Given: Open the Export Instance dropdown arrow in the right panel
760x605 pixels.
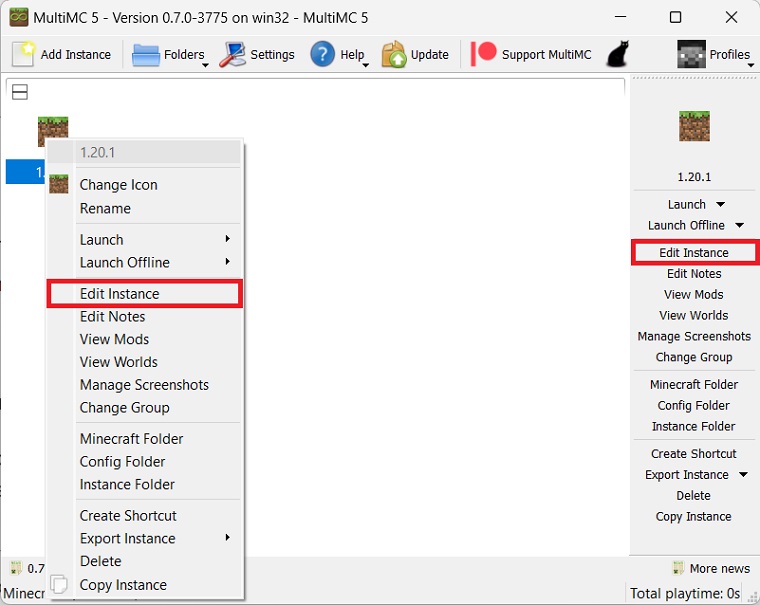Looking at the screenshot, I should (x=743, y=475).
